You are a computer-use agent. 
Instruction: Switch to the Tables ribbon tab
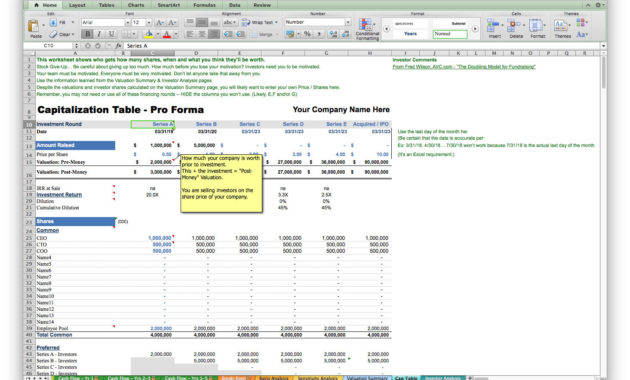click(x=106, y=5)
